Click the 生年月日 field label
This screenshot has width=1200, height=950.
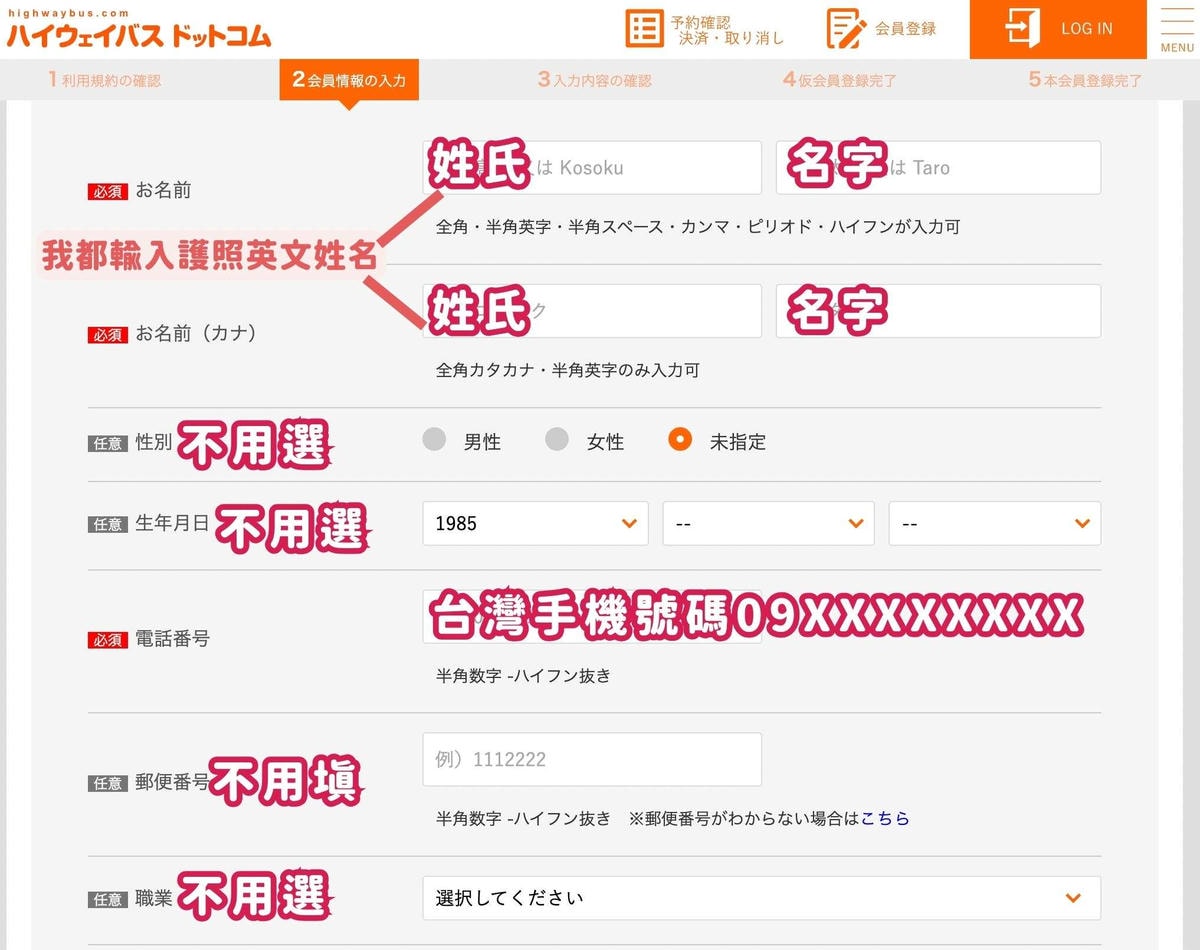tap(172, 522)
